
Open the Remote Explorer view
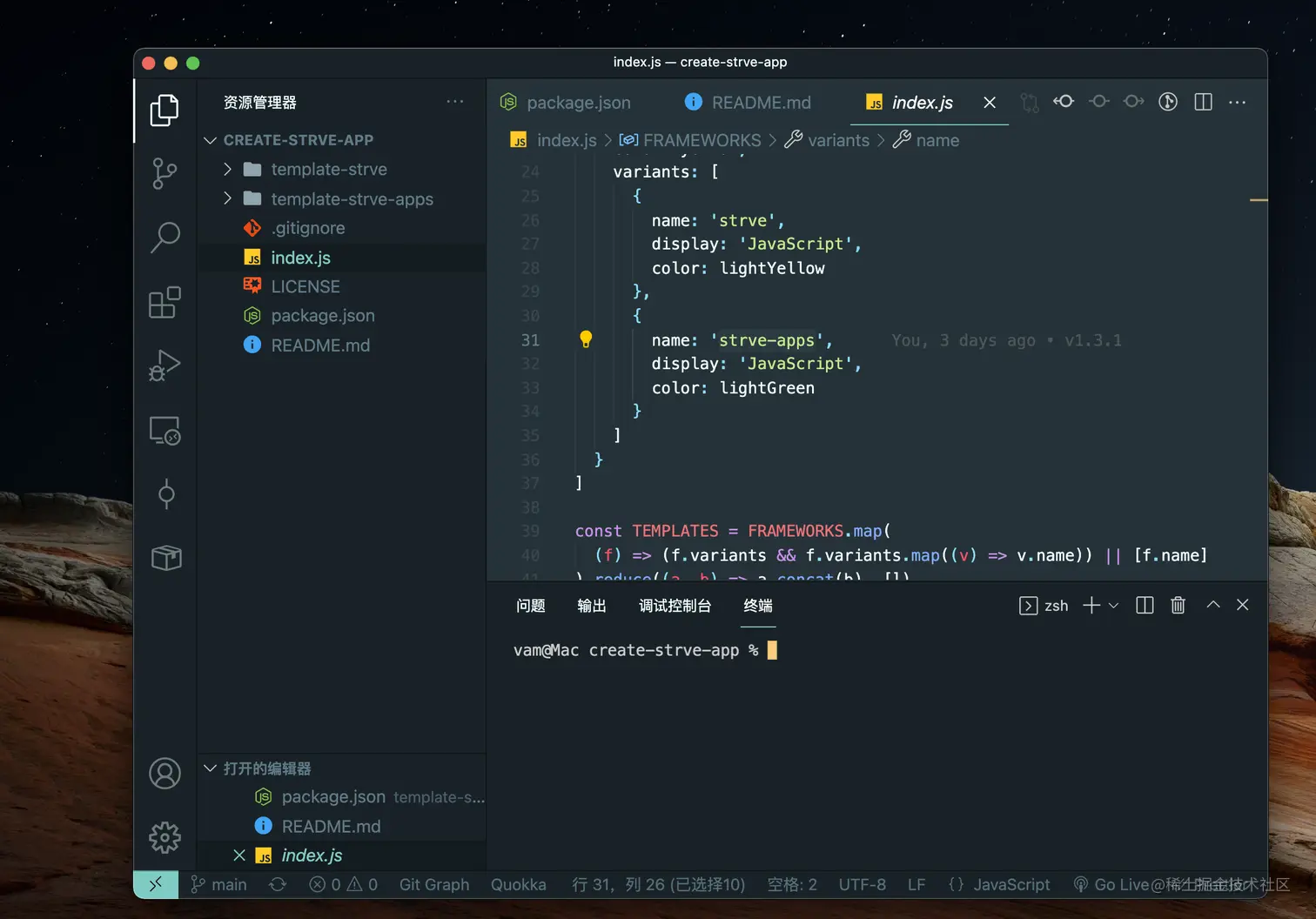pyautogui.click(x=164, y=430)
